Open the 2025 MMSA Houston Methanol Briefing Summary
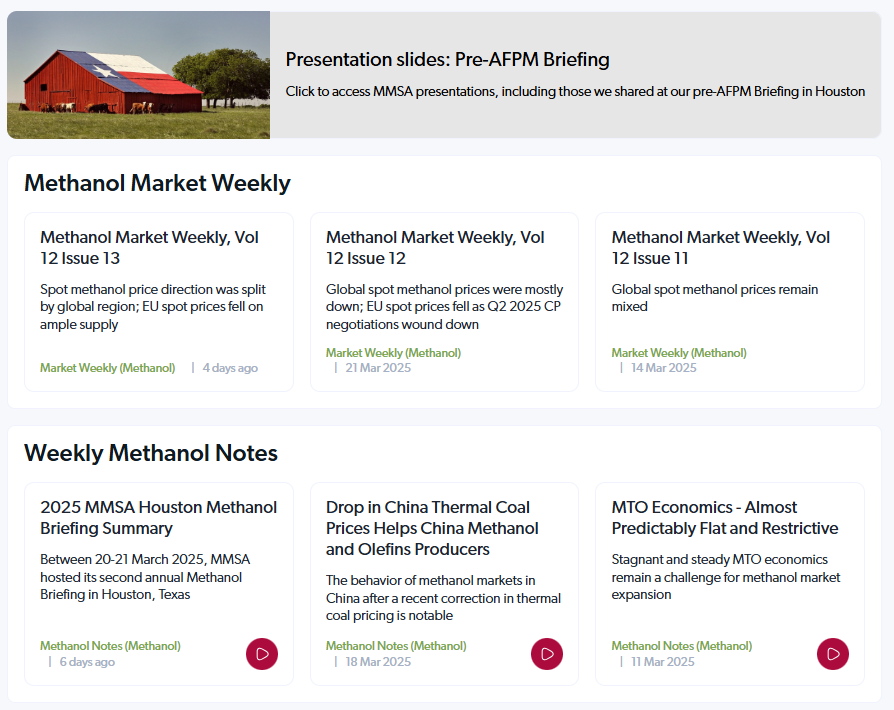Viewport: 894px width, 710px height. pyautogui.click(x=158, y=517)
